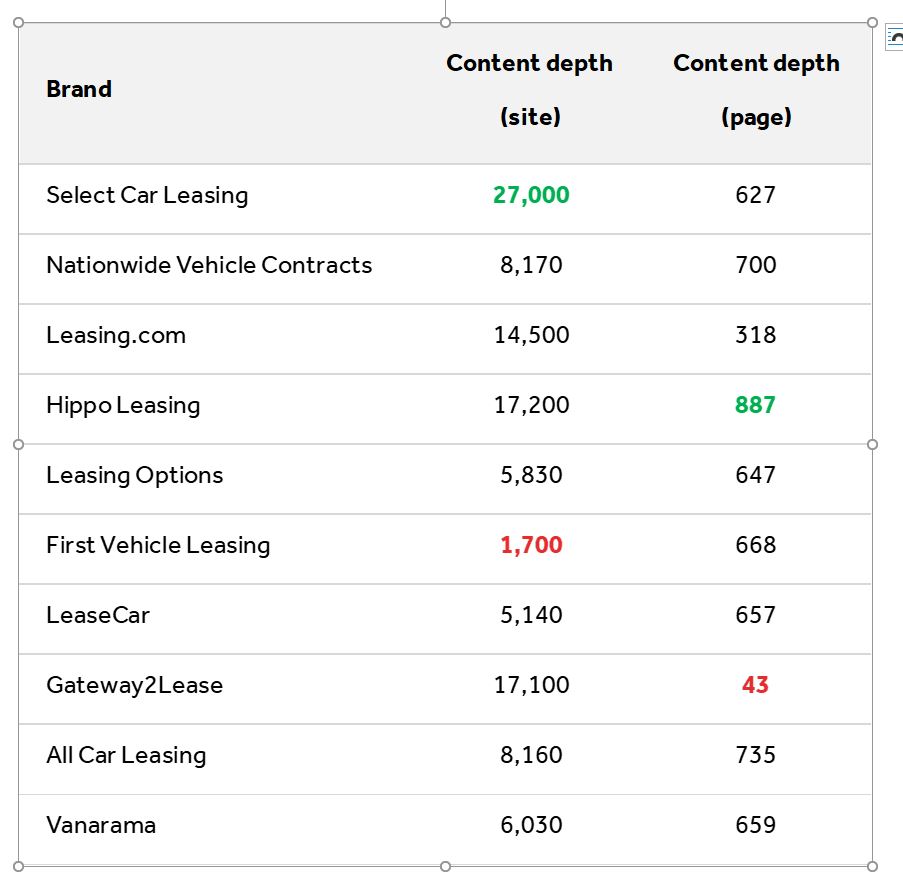
Task: Click the red 43 value
Action: click(755, 684)
